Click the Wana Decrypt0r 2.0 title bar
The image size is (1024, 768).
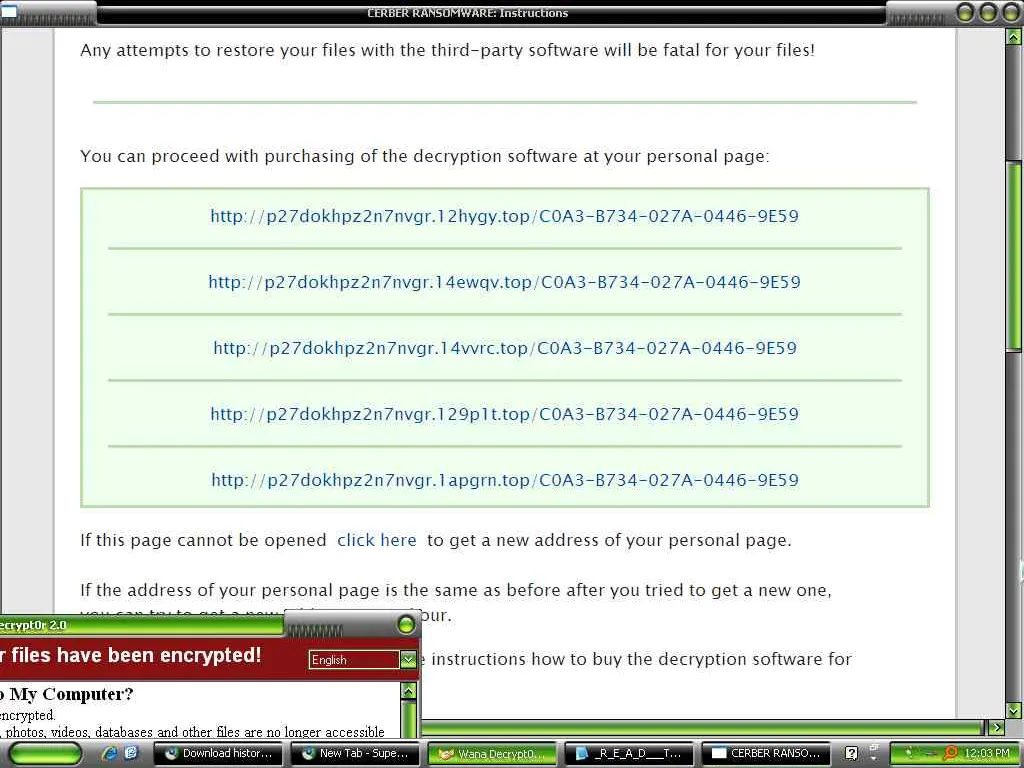[x=142, y=625]
